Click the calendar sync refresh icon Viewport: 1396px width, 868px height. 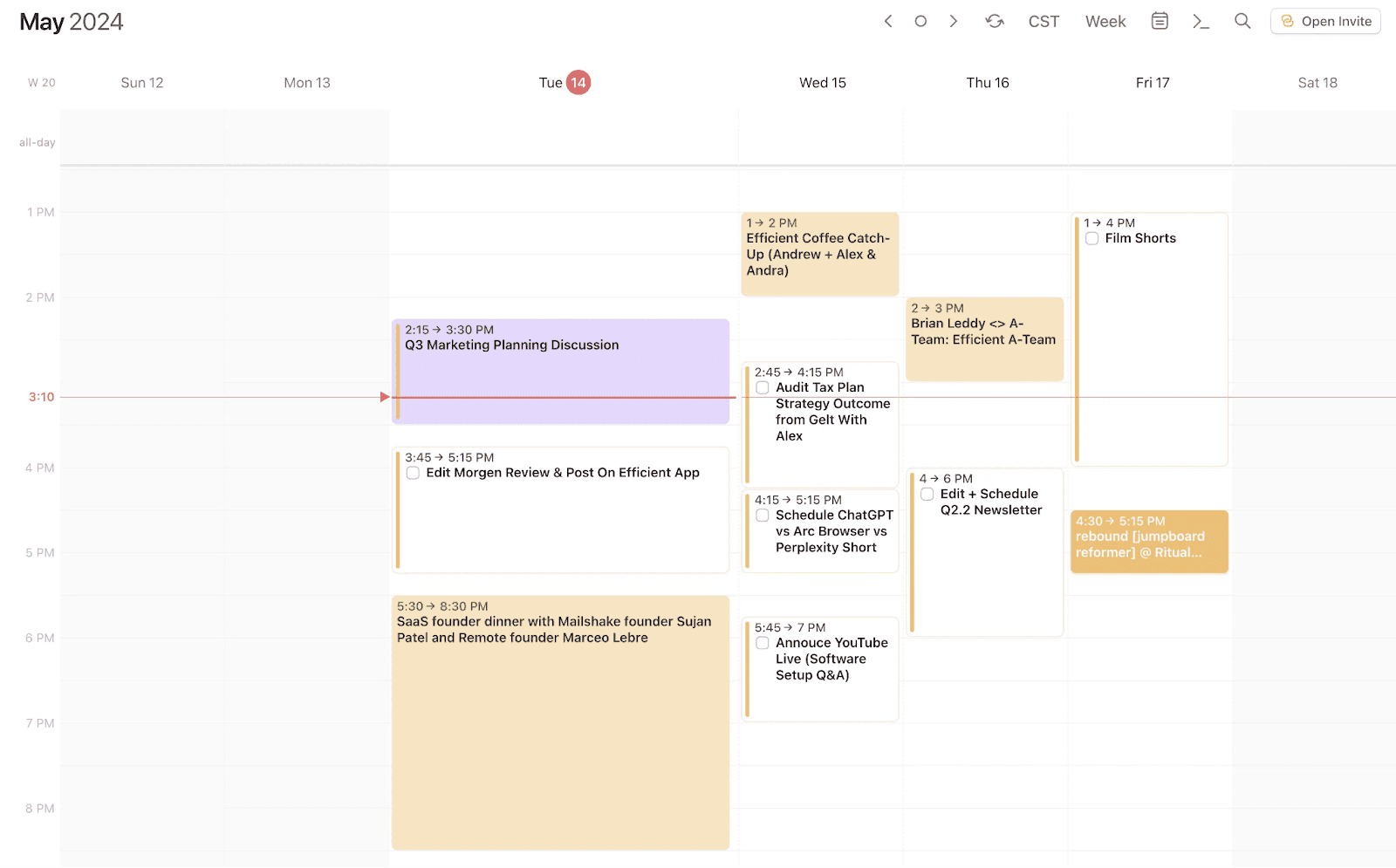pos(995,21)
